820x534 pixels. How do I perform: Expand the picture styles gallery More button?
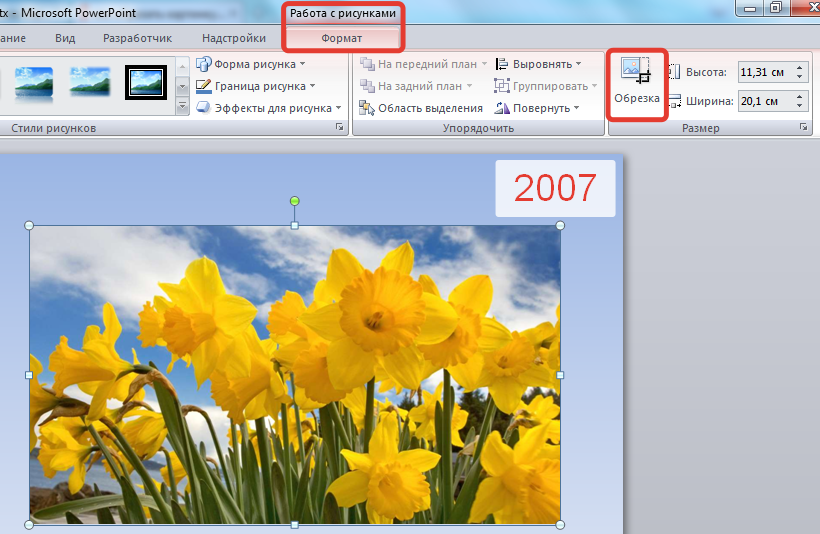pos(182,107)
